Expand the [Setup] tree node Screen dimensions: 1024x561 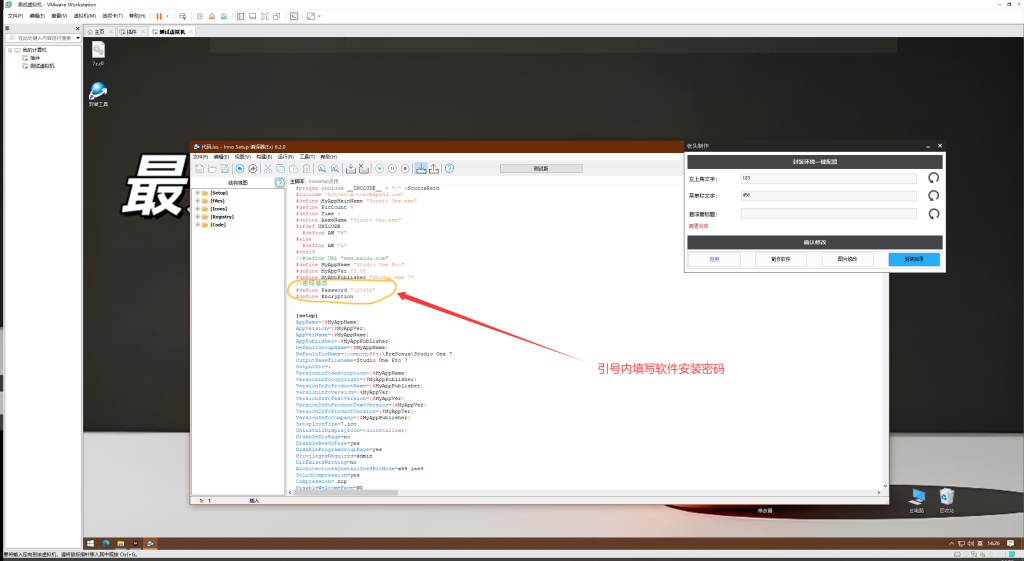pos(198,193)
